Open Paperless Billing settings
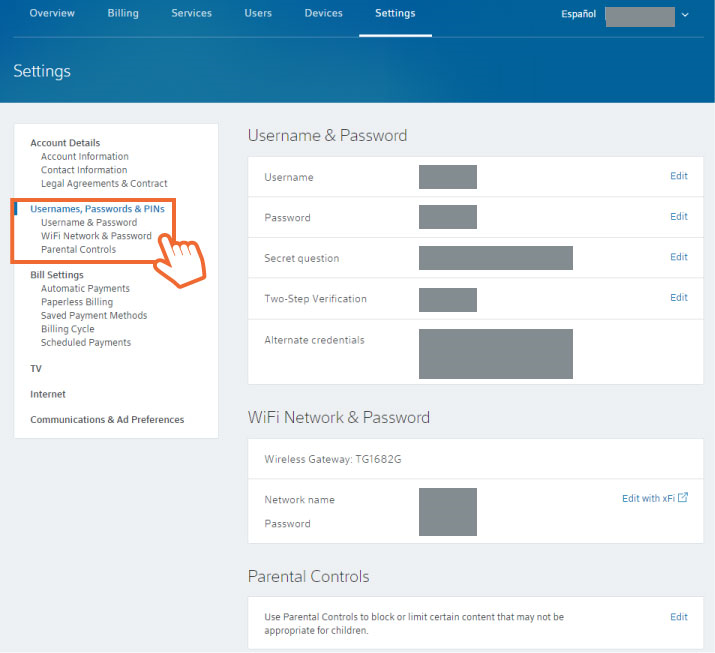This screenshot has width=715, height=653. tap(77, 302)
